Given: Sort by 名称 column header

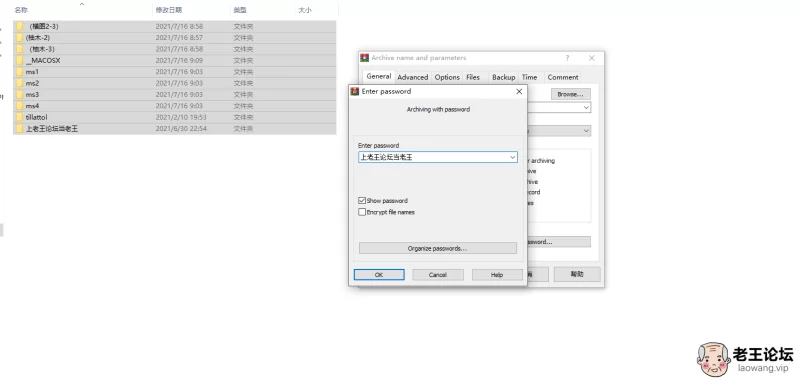Looking at the screenshot, I should coord(21,10).
